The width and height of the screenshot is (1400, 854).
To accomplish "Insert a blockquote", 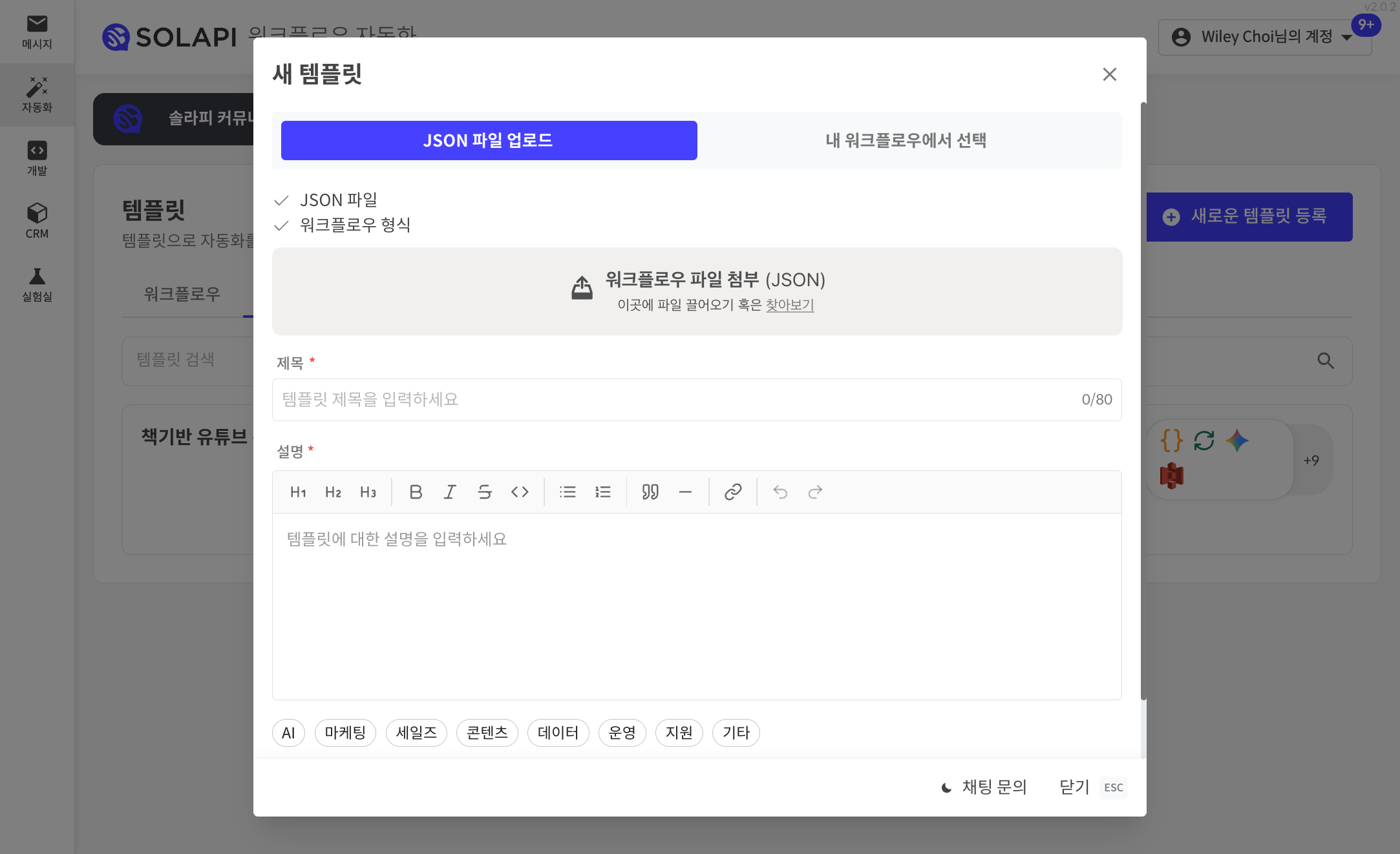I will (x=650, y=492).
